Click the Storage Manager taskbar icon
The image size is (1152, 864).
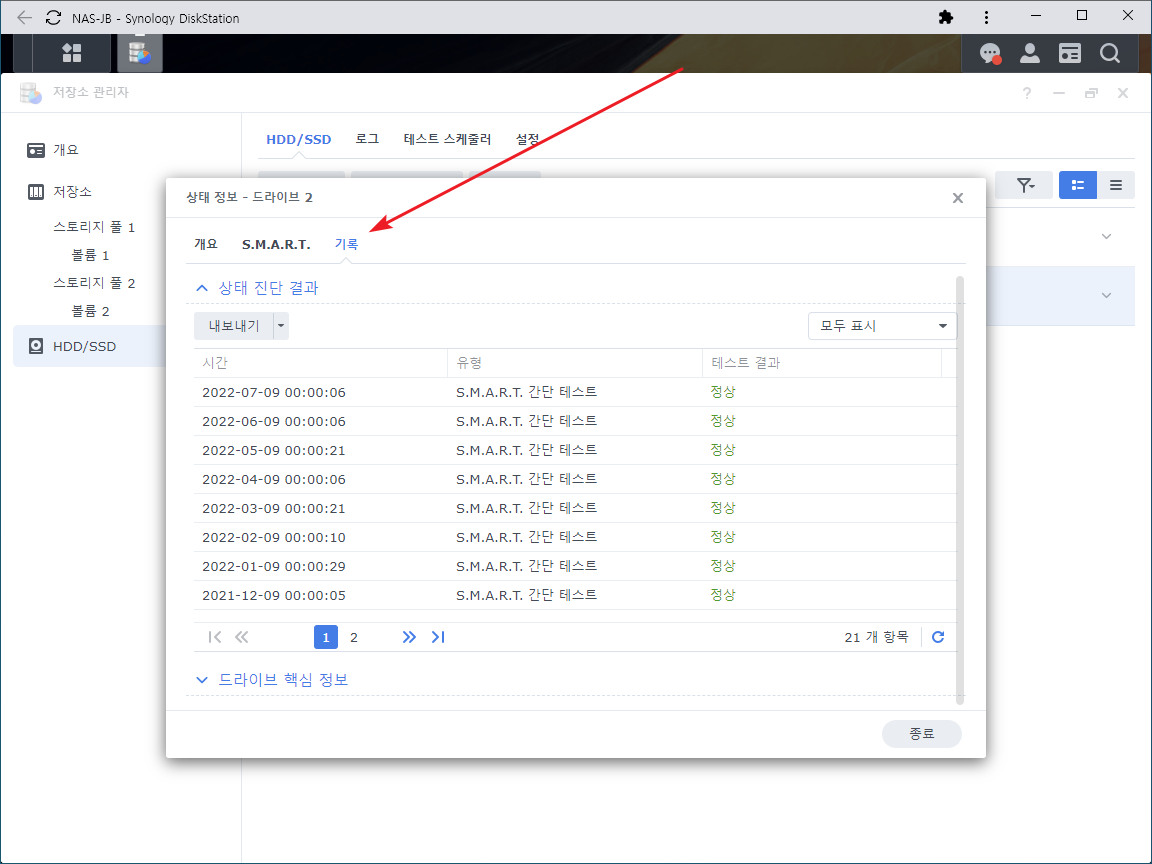tap(139, 53)
